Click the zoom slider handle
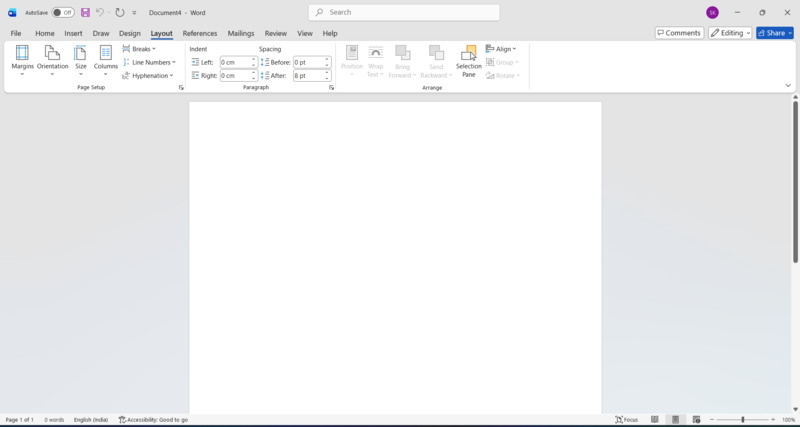 [x=742, y=420]
